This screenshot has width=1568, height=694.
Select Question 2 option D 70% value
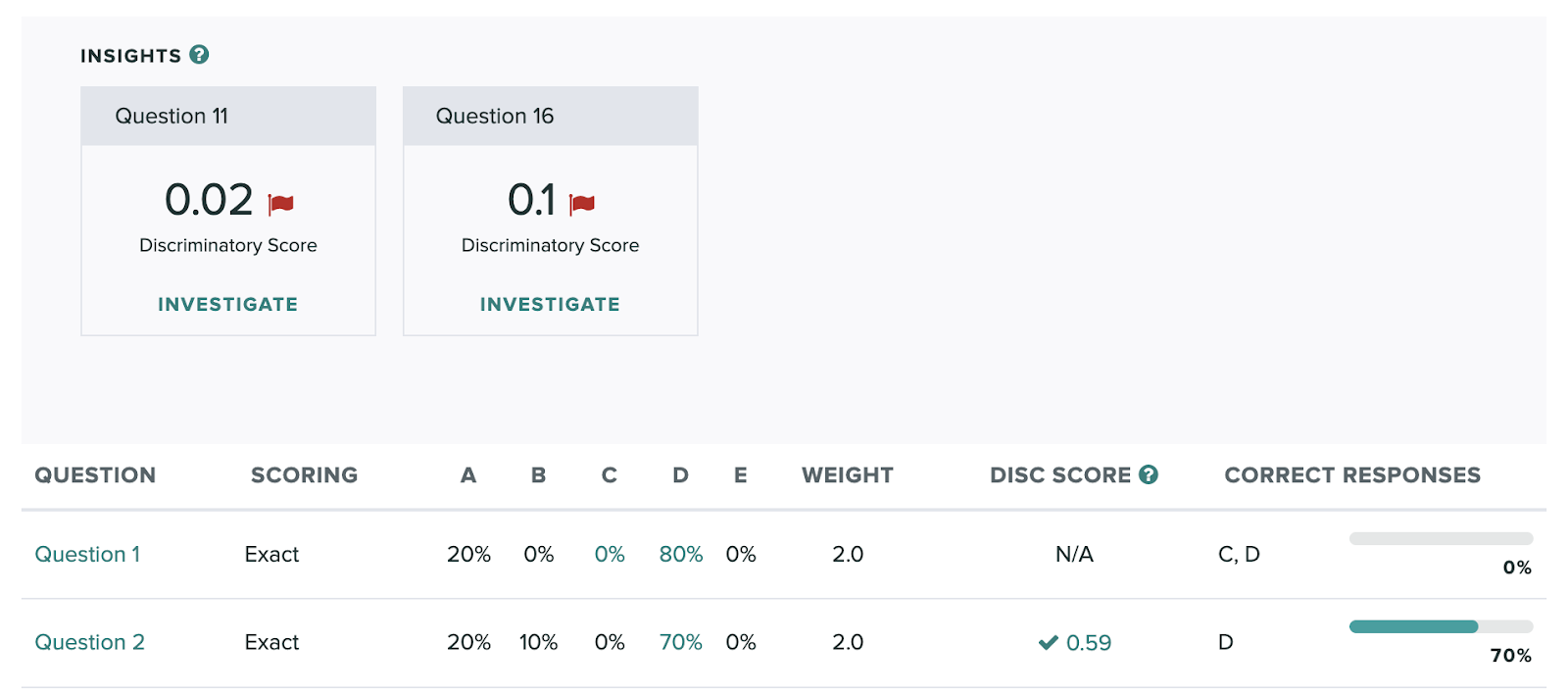[x=681, y=642]
